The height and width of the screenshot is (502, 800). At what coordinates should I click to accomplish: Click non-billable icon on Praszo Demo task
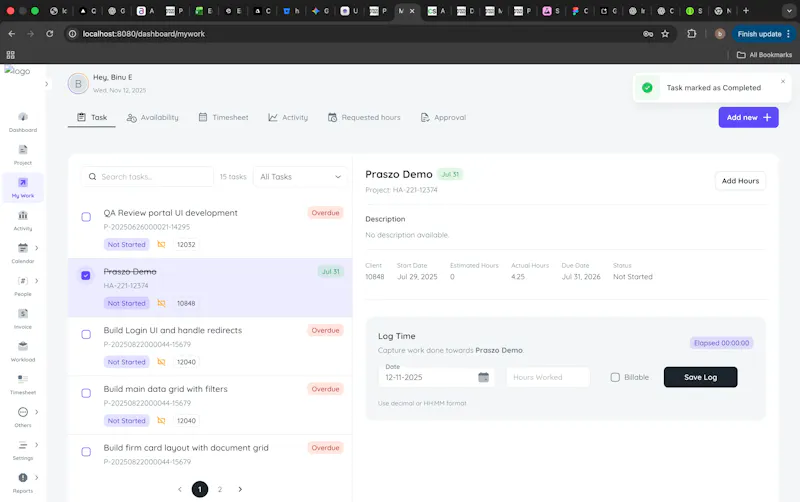(x=161, y=303)
